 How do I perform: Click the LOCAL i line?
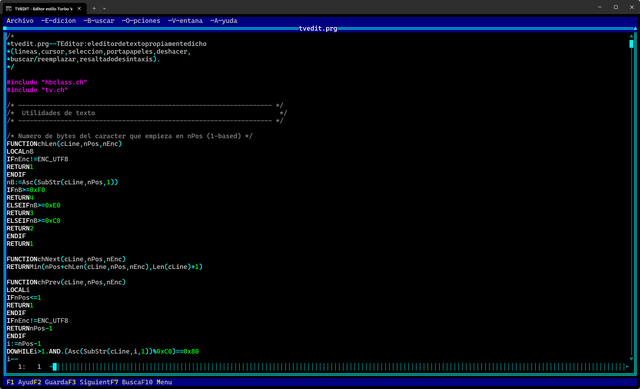tap(18, 290)
